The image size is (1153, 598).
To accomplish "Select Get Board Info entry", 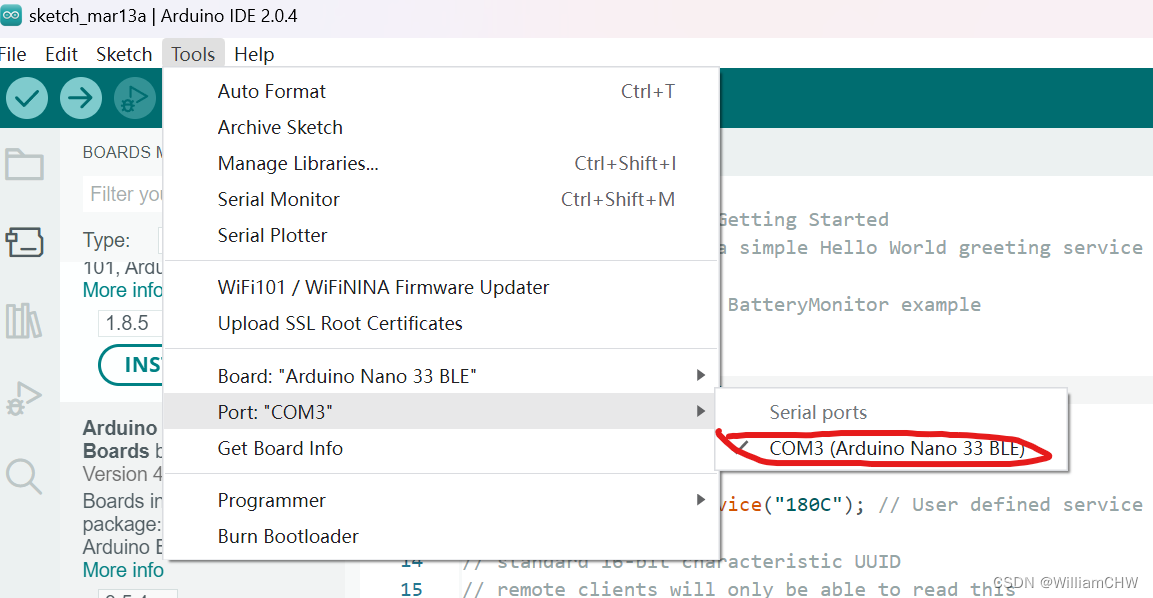I will pyautogui.click(x=441, y=448).
